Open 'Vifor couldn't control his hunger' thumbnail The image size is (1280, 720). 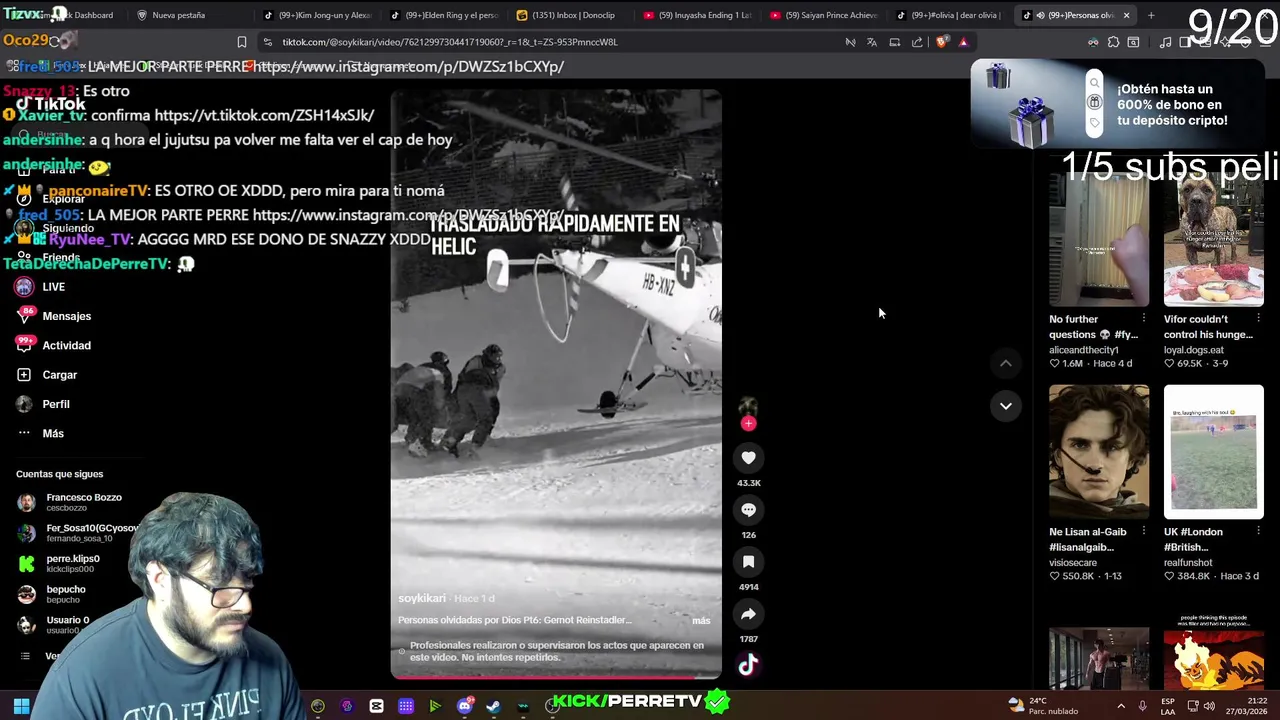[1213, 238]
